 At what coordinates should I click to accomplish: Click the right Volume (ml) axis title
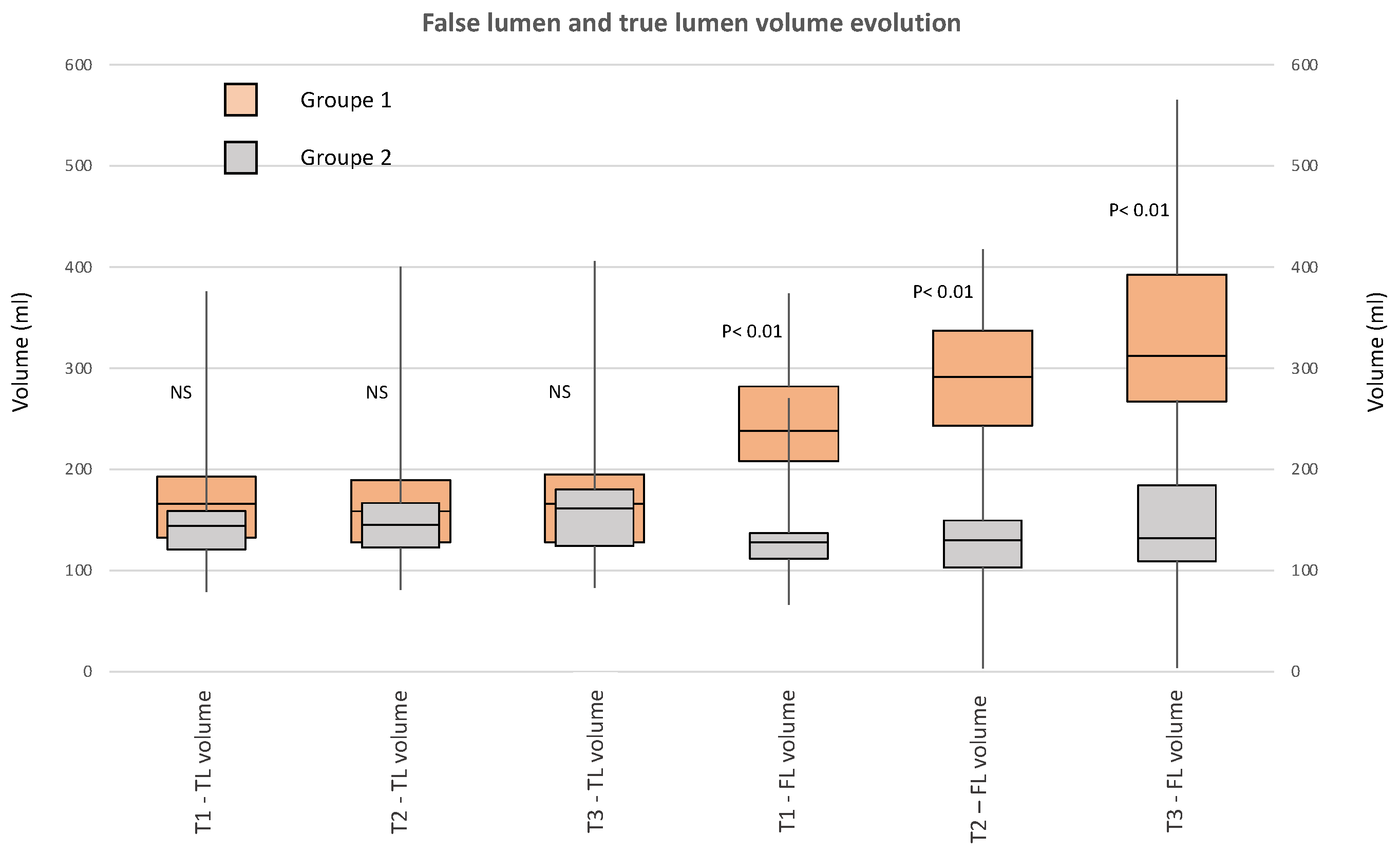pyautogui.click(x=1375, y=351)
